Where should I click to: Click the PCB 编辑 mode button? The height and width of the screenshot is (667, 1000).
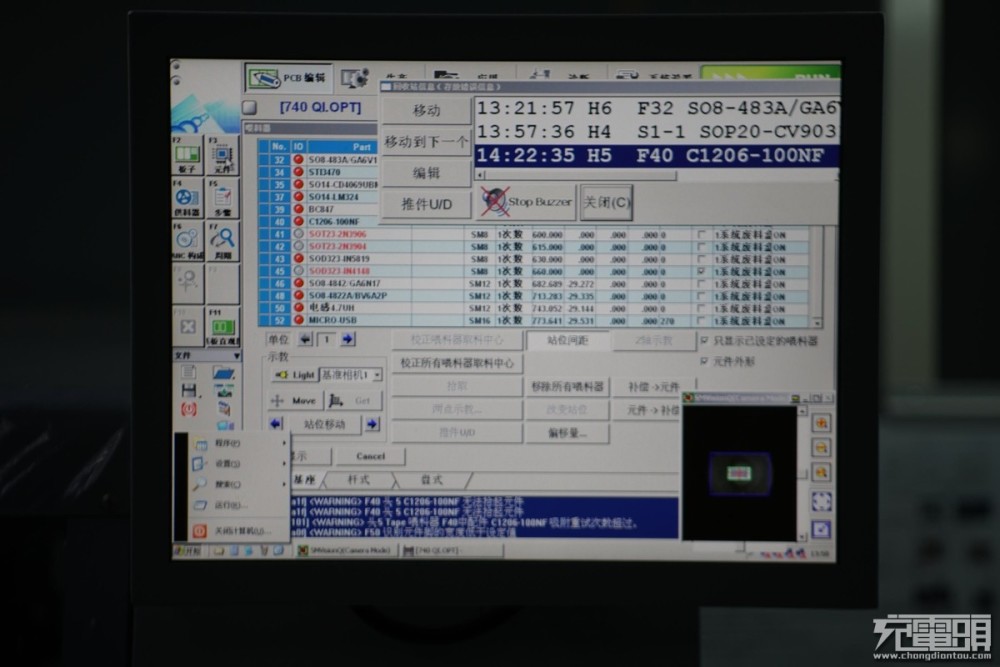[289, 78]
